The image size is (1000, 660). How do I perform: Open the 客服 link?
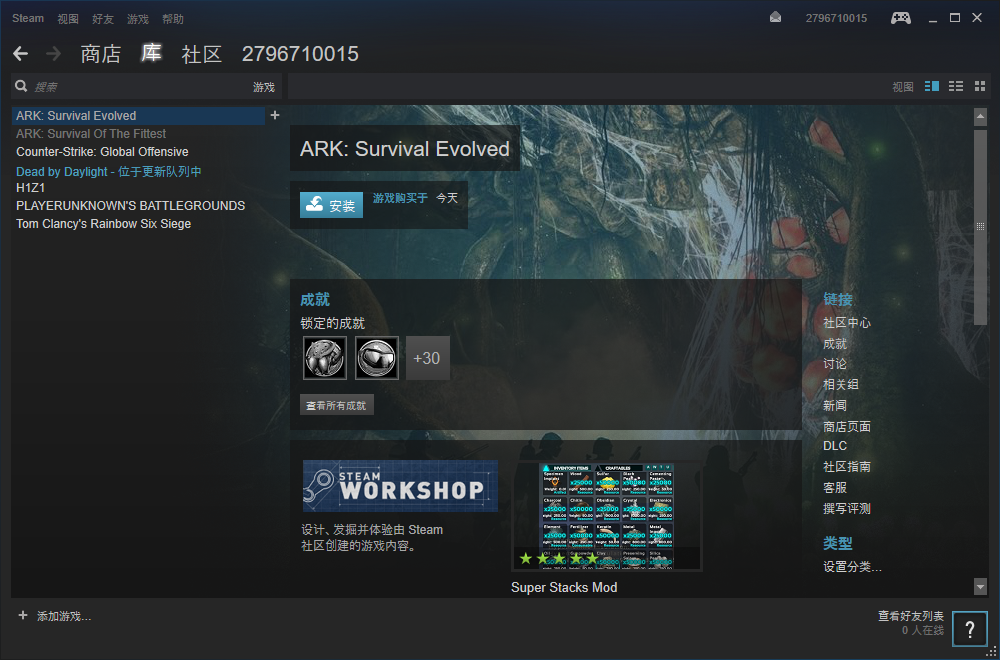tap(835, 487)
